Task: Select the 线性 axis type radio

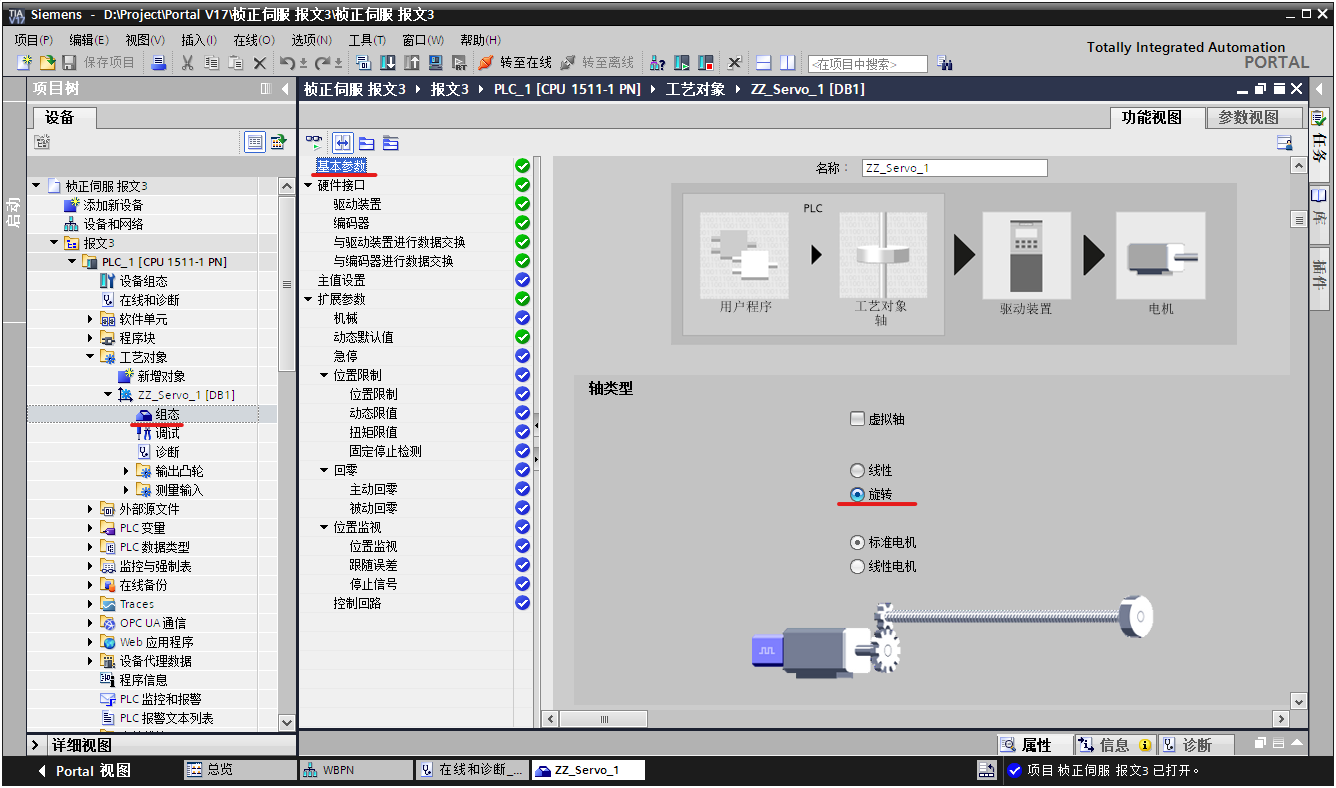Action: pyautogui.click(x=857, y=470)
